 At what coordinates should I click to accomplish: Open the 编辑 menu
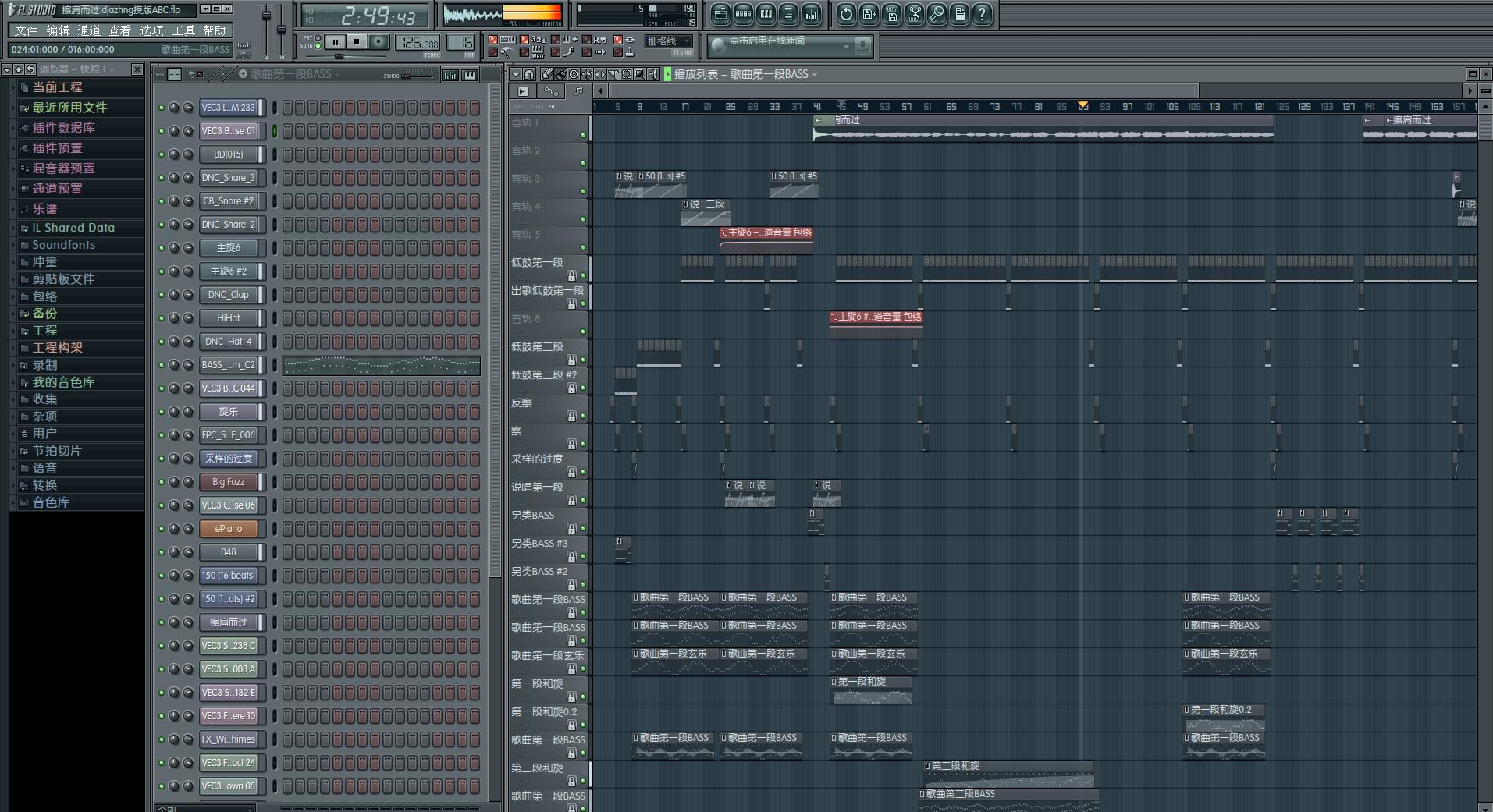(x=58, y=30)
